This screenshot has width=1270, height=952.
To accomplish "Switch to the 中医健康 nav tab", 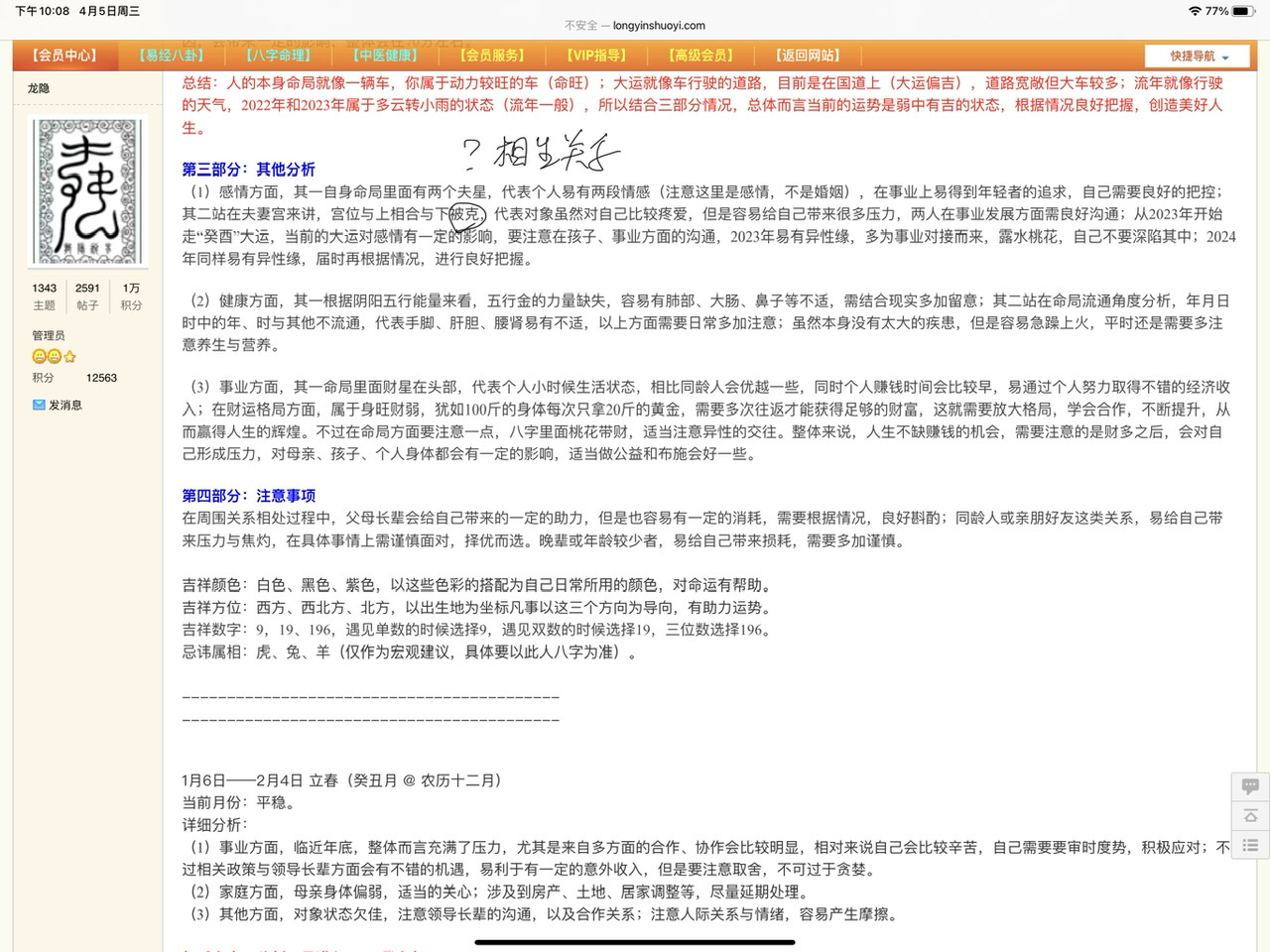I will 386,56.
